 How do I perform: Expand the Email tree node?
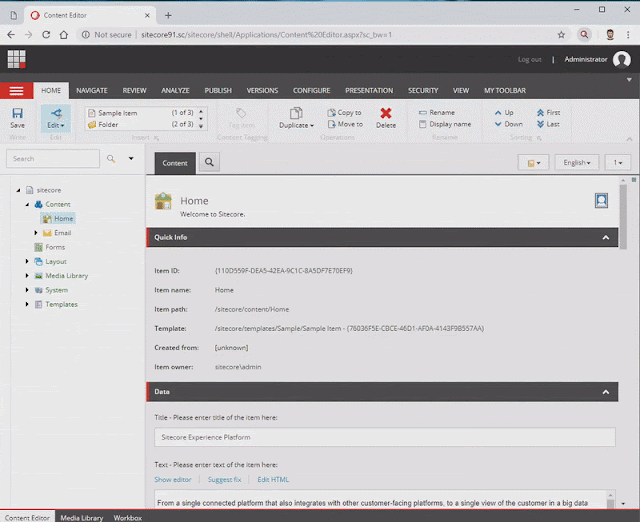[x=36, y=233]
